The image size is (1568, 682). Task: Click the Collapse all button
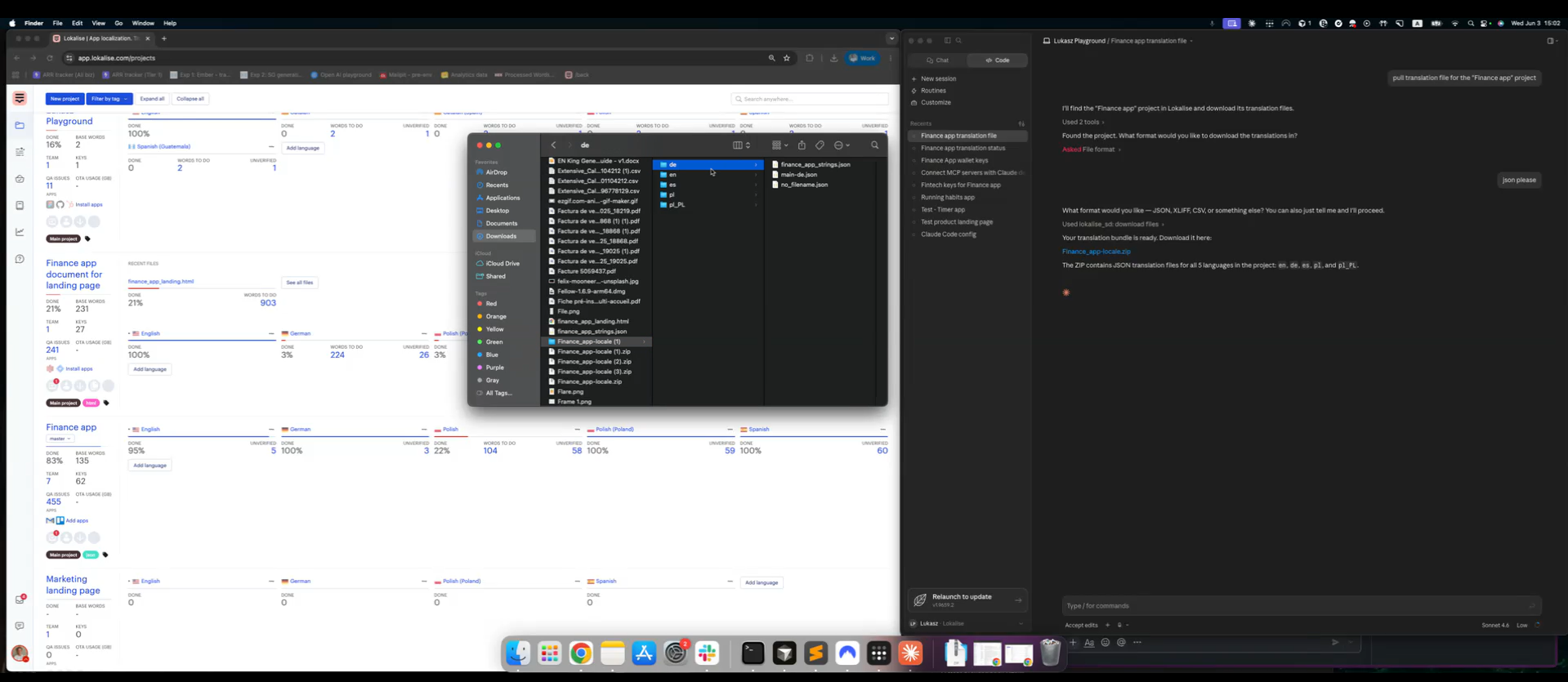point(190,99)
